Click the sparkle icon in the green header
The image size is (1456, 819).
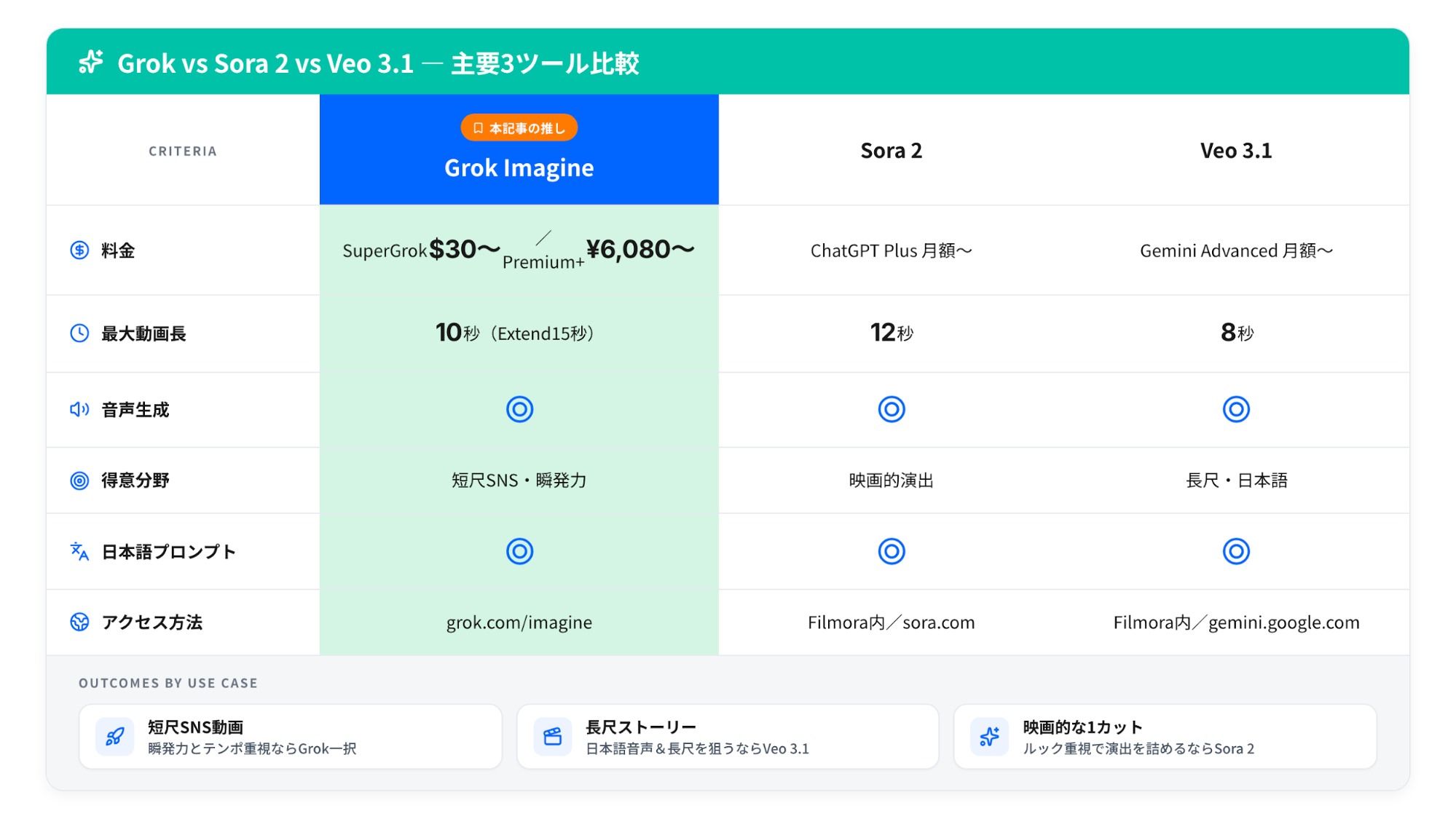(x=91, y=63)
